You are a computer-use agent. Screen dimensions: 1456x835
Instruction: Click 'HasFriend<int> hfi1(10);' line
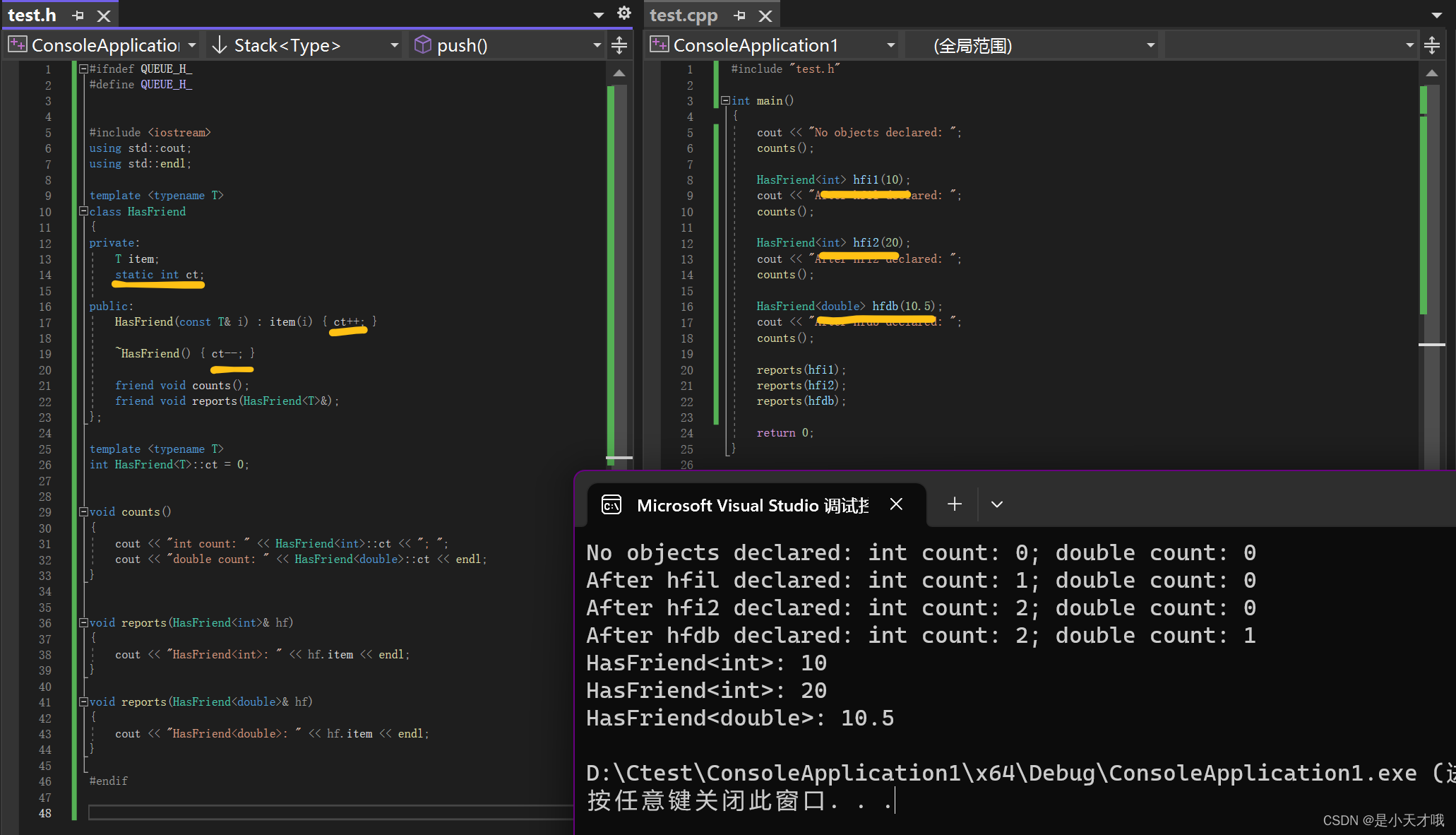(833, 180)
